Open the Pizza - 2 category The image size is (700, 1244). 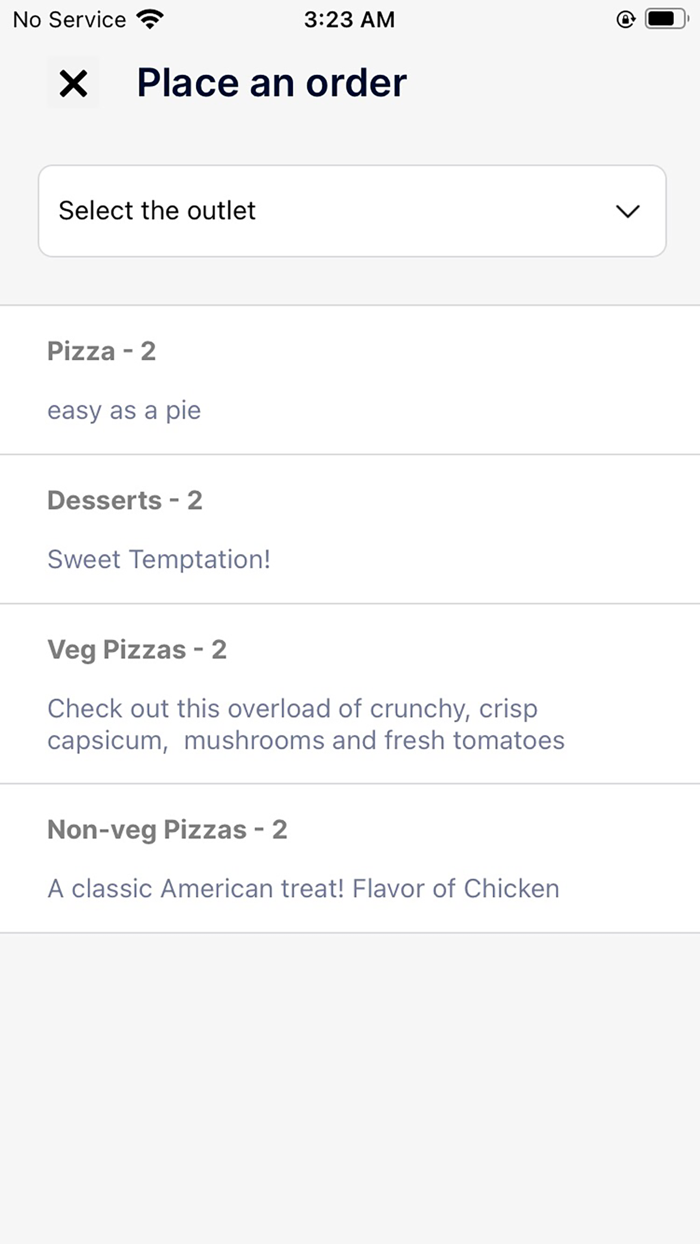coord(101,351)
